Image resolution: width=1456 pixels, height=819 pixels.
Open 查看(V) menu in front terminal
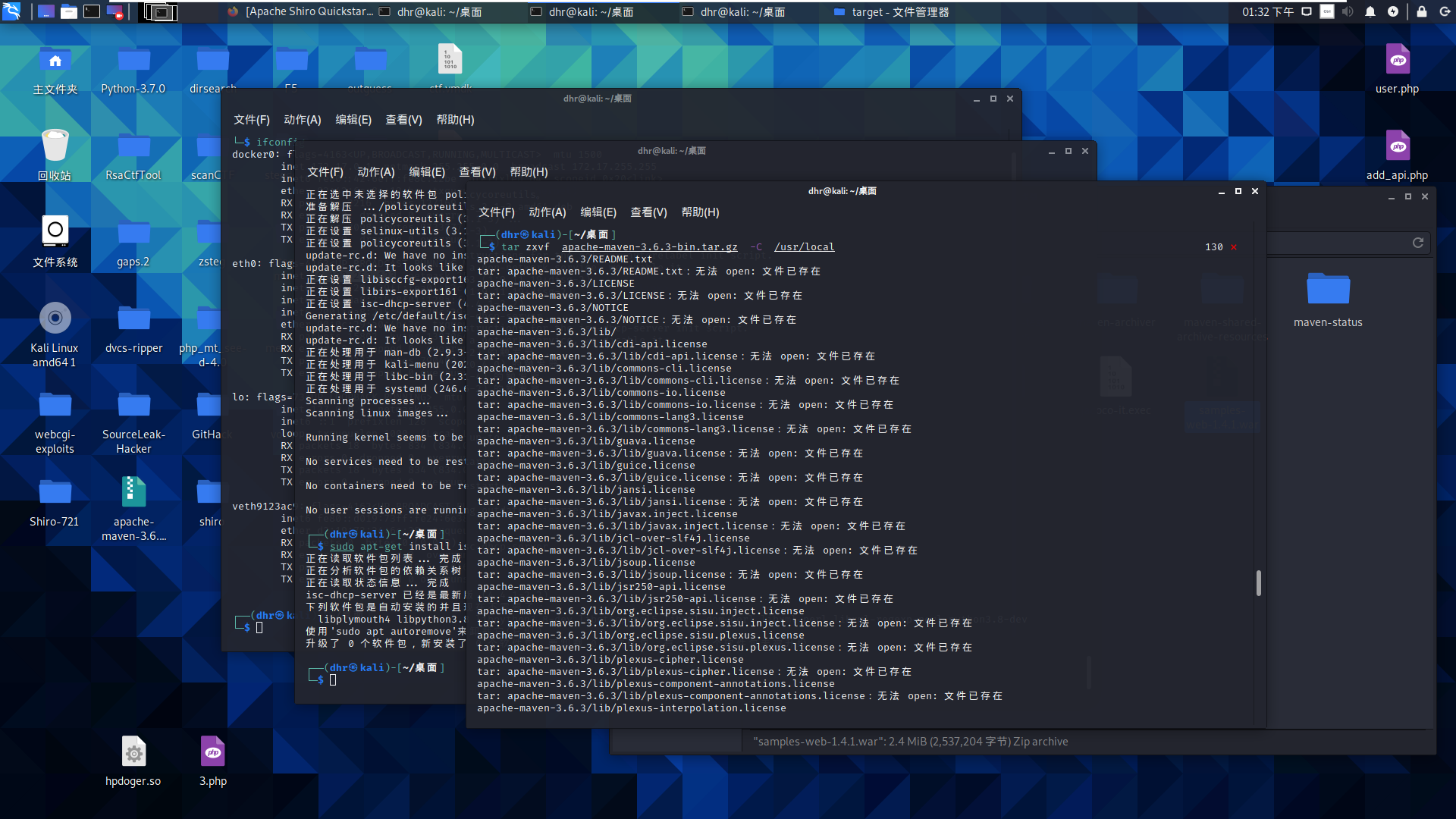(x=648, y=212)
